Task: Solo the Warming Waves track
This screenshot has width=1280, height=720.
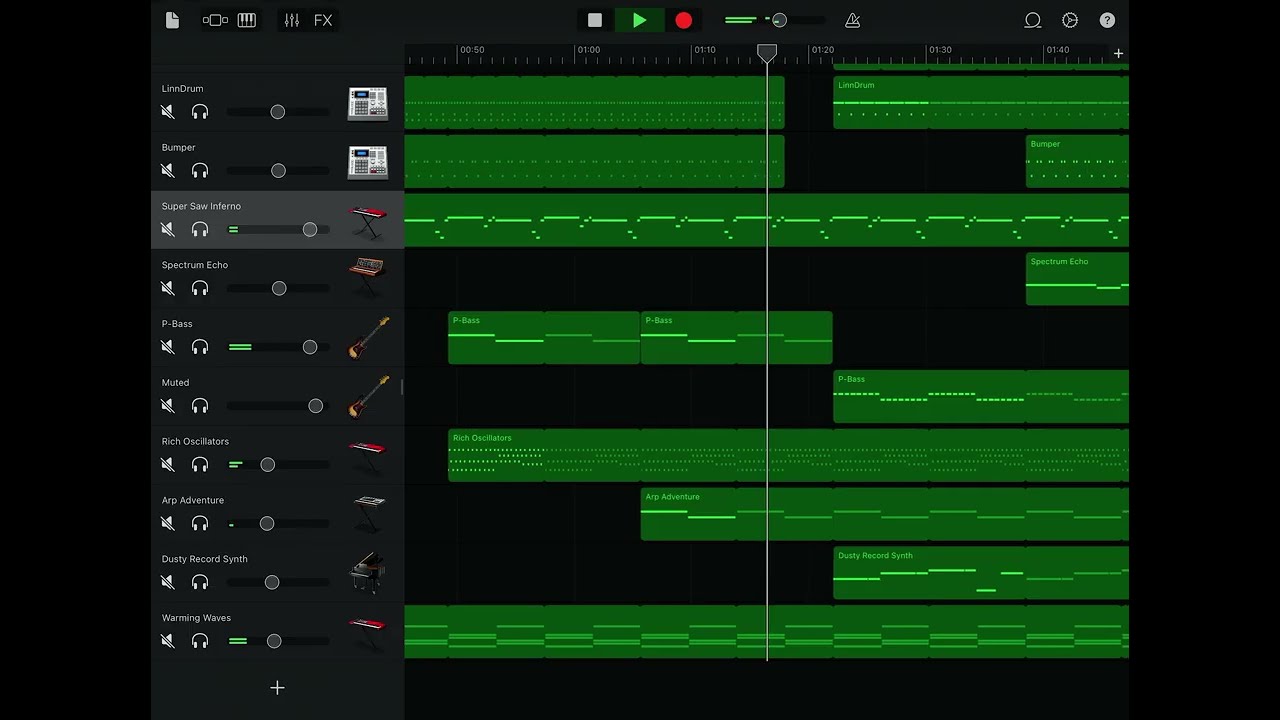Action: tap(200, 641)
